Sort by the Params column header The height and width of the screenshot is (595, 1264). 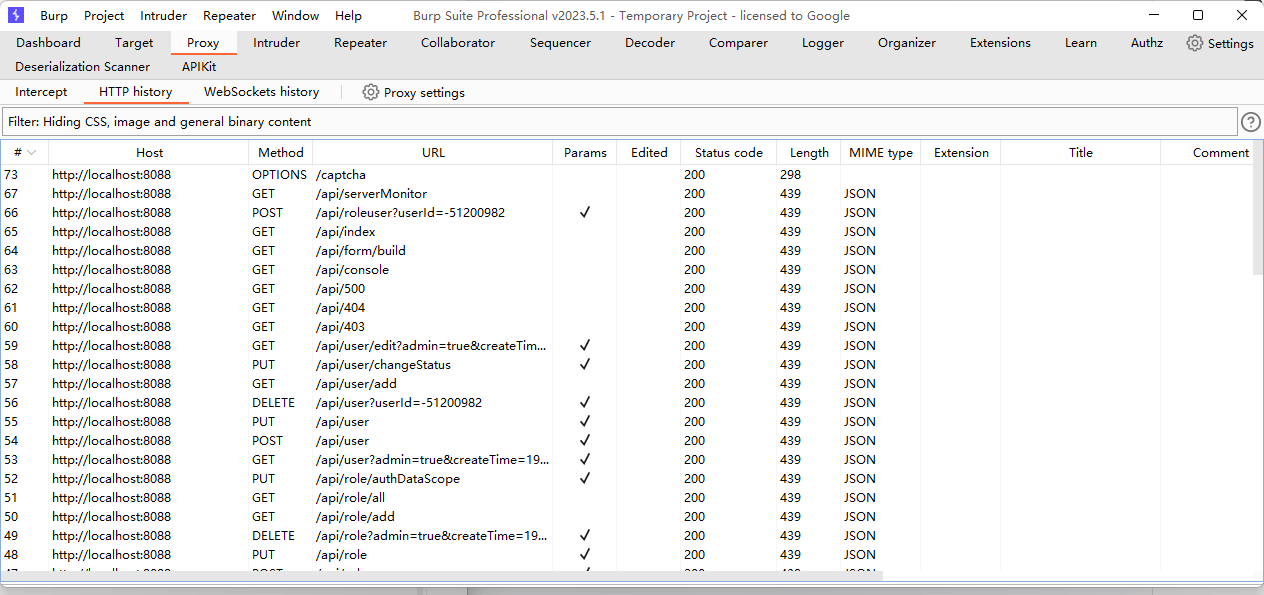point(585,153)
